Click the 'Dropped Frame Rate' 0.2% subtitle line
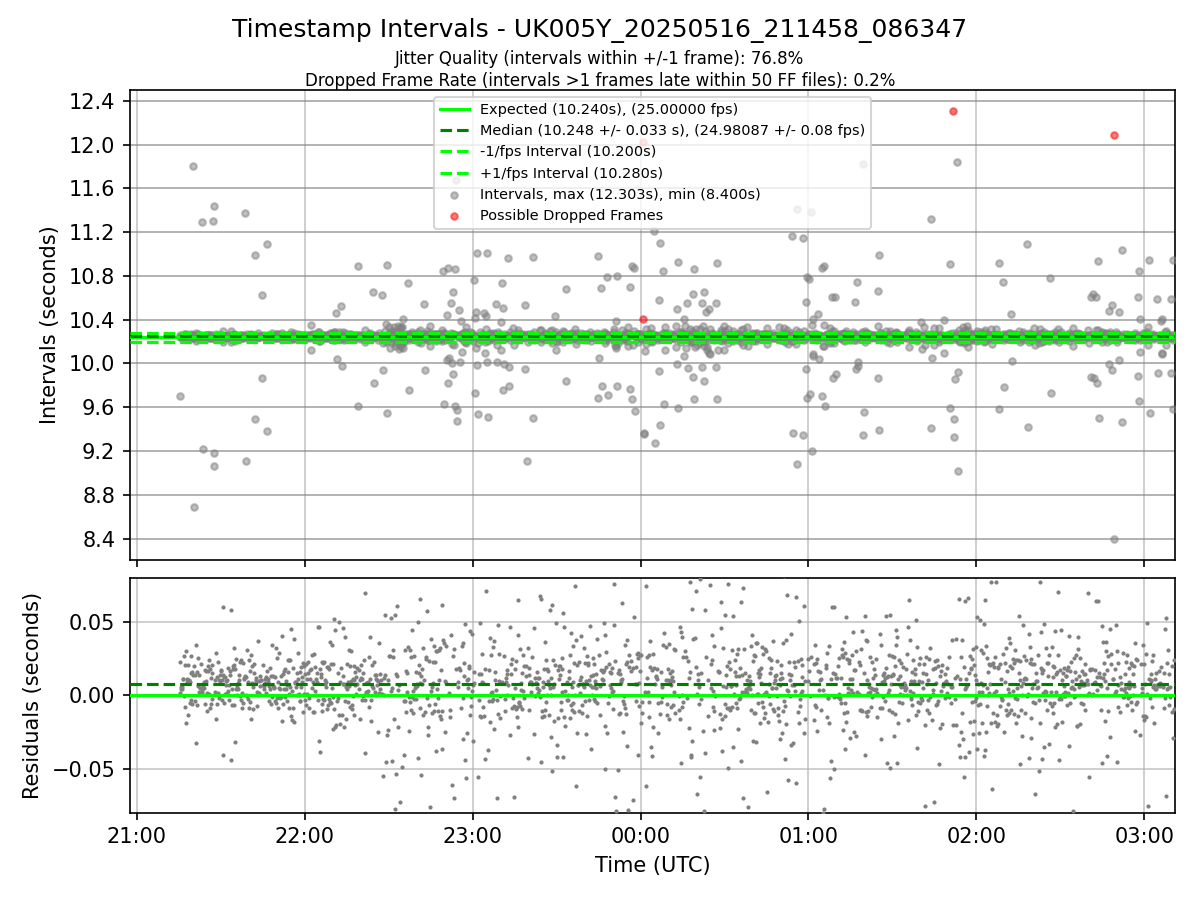Viewport: 1200px width, 900px height. pyautogui.click(x=599, y=80)
